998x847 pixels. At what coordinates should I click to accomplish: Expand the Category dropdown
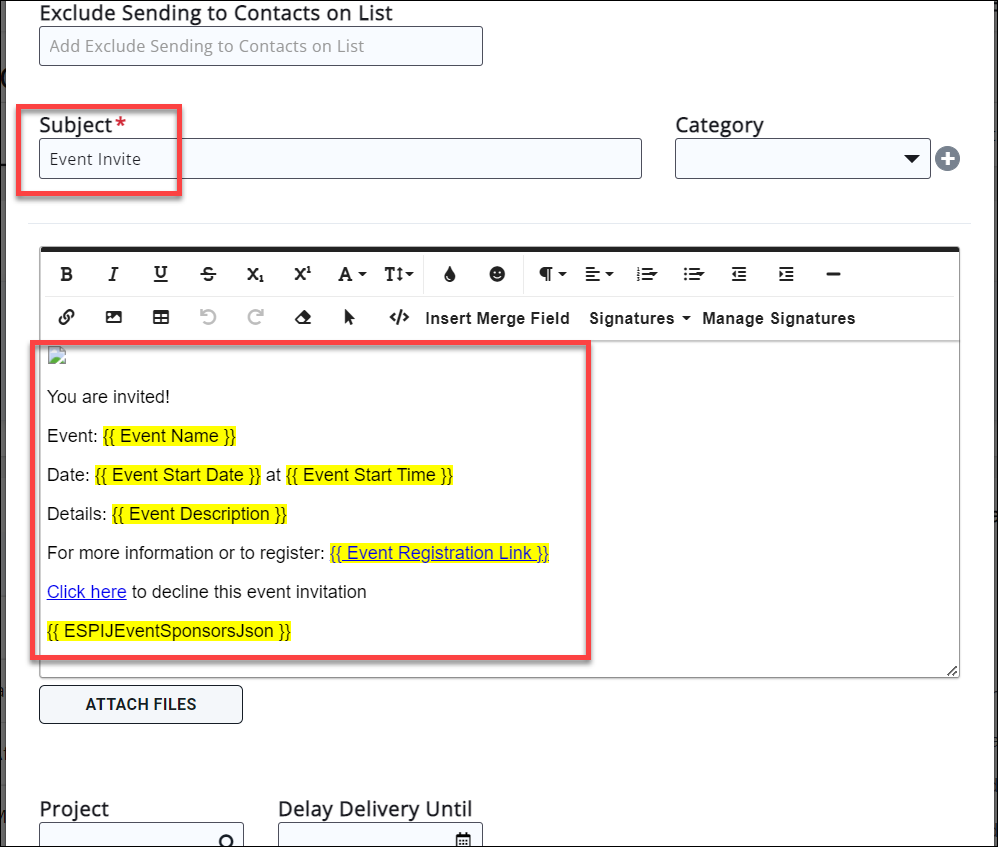(x=802, y=159)
